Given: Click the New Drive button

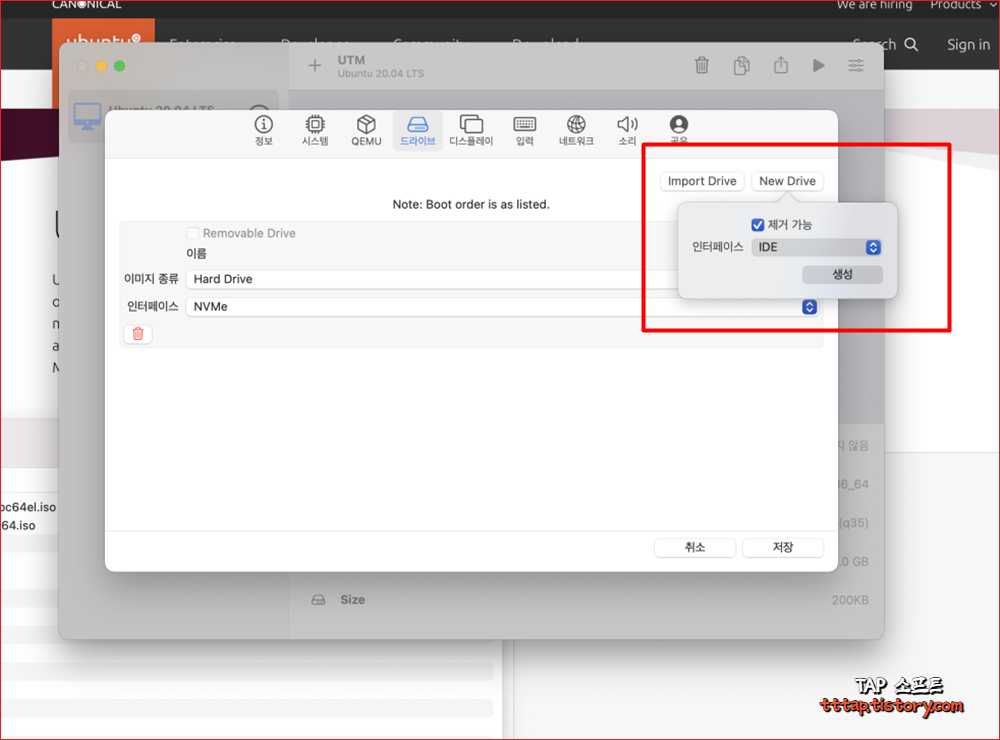Looking at the screenshot, I should [x=787, y=181].
